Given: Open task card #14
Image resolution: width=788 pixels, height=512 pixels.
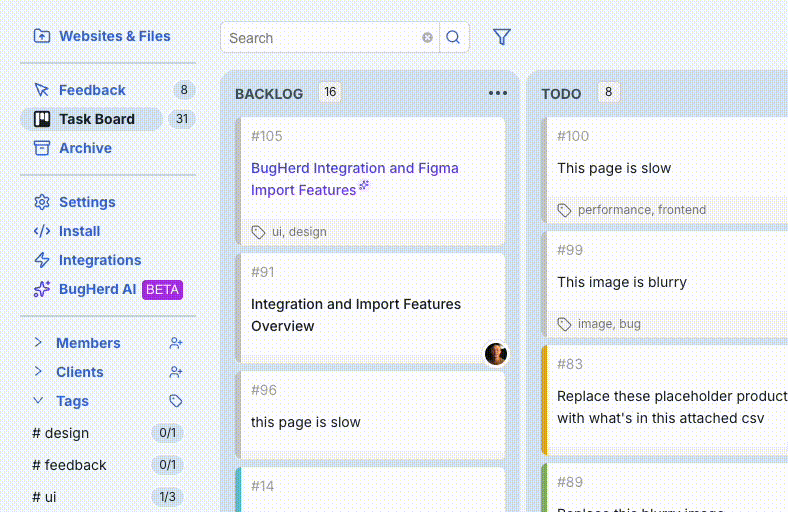Looking at the screenshot, I should (370, 490).
